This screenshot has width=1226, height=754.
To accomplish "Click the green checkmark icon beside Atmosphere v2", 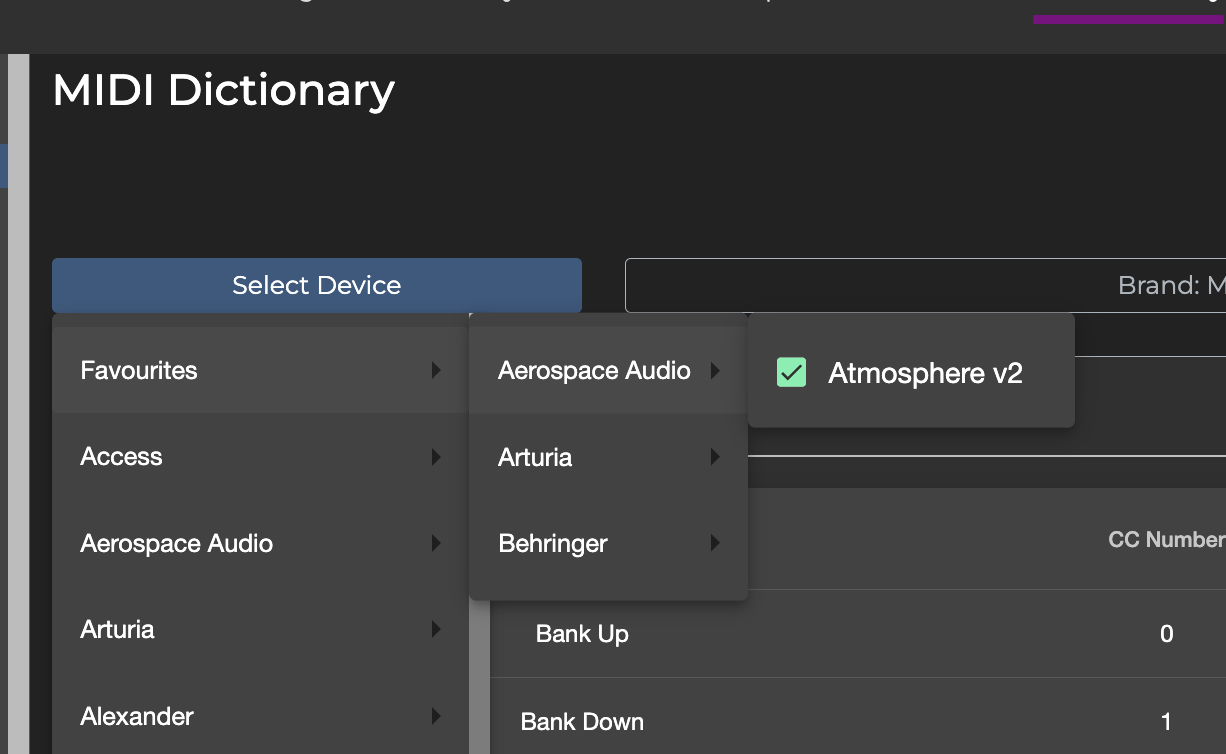I will 791,372.
